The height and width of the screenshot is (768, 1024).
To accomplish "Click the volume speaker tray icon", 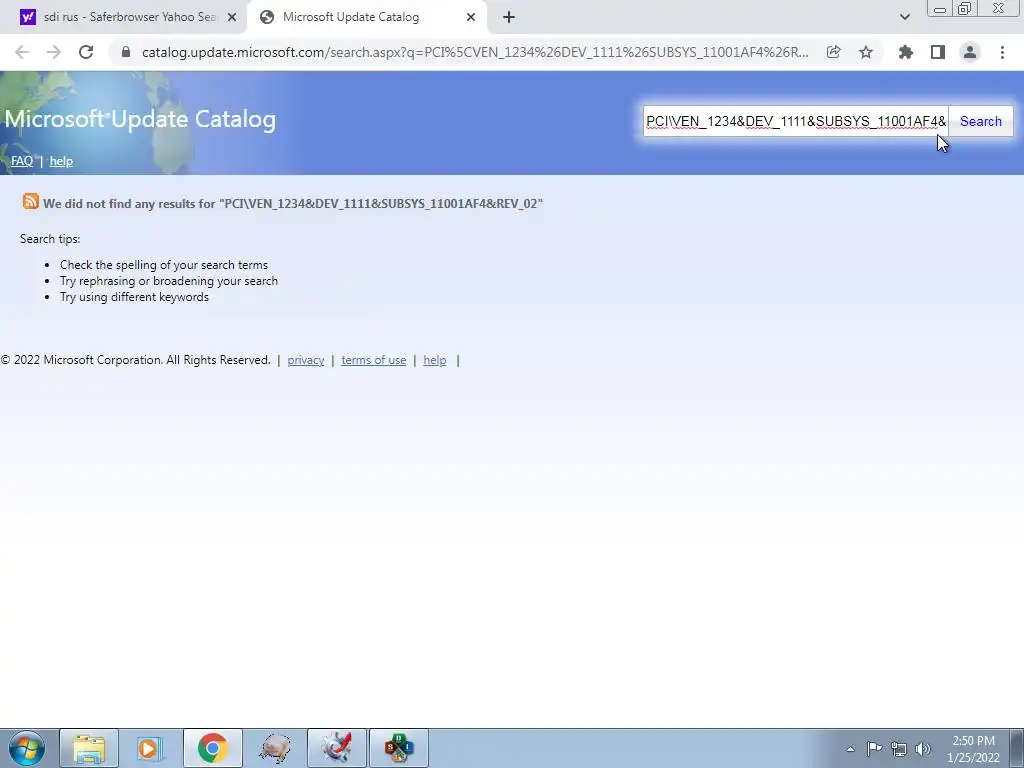I will 923,749.
